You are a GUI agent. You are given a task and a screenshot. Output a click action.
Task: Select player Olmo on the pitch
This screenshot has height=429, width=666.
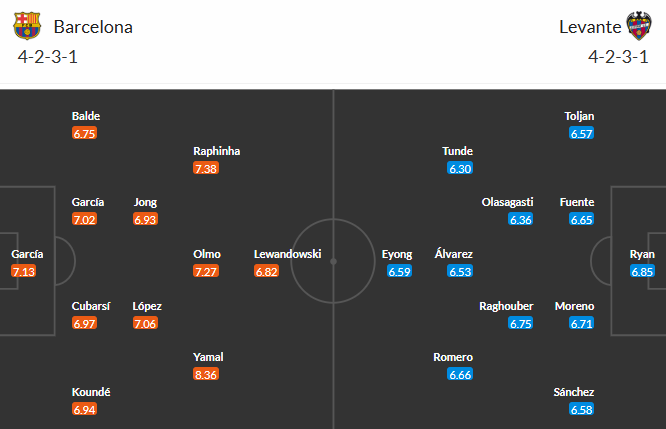pyautogui.click(x=207, y=254)
